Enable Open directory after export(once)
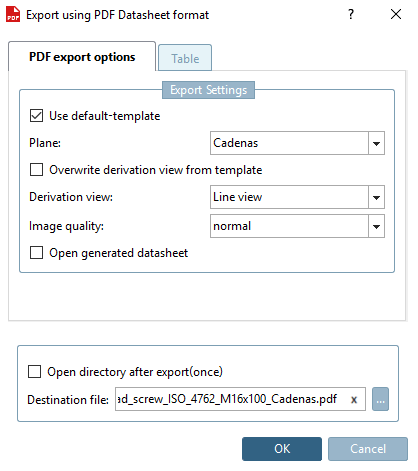This screenshot has width=418, height=471. point(34,371)
